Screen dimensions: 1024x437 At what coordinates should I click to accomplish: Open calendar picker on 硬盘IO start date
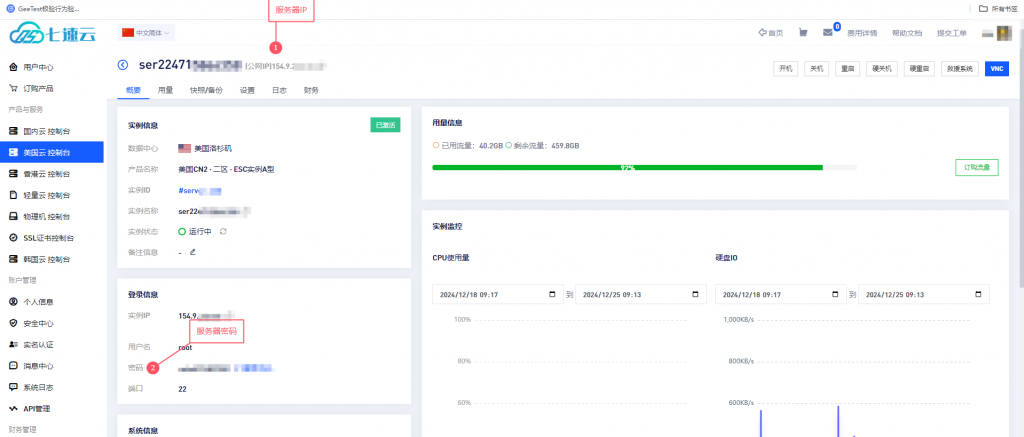click(x=836, y=294)
